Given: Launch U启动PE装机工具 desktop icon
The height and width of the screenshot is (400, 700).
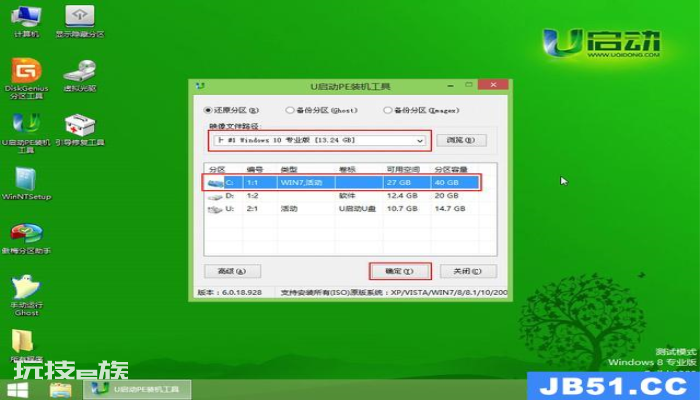Looking at the screenshot, I should tap(26, 133).
